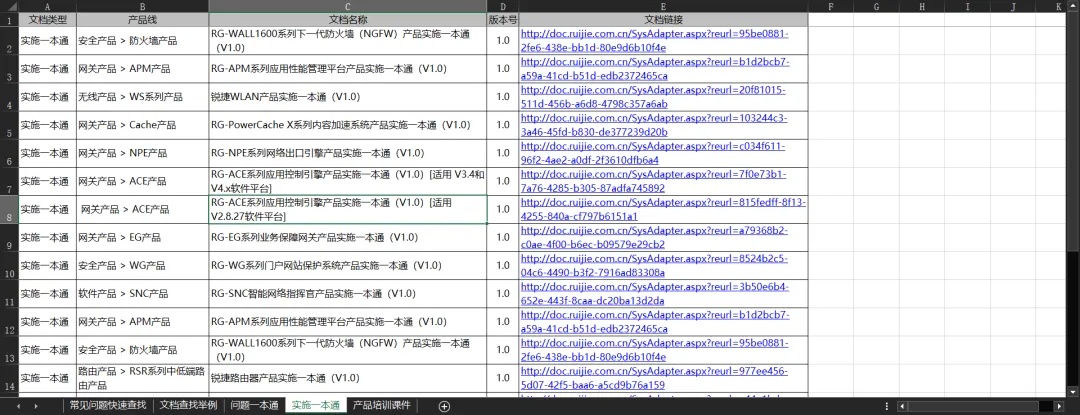
Task: Open PowerCache link ending de377239d20b
Action: [654, 125]
